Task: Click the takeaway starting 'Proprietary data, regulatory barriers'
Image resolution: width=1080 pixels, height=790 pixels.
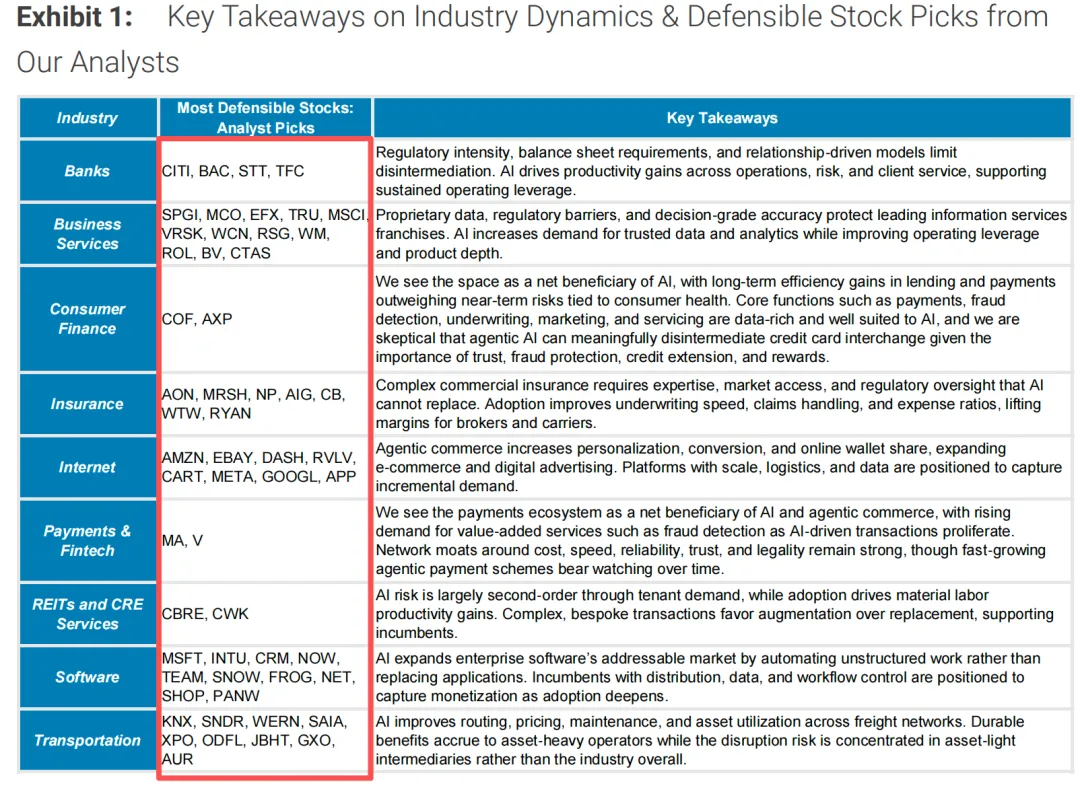Action: click(722, 234)
